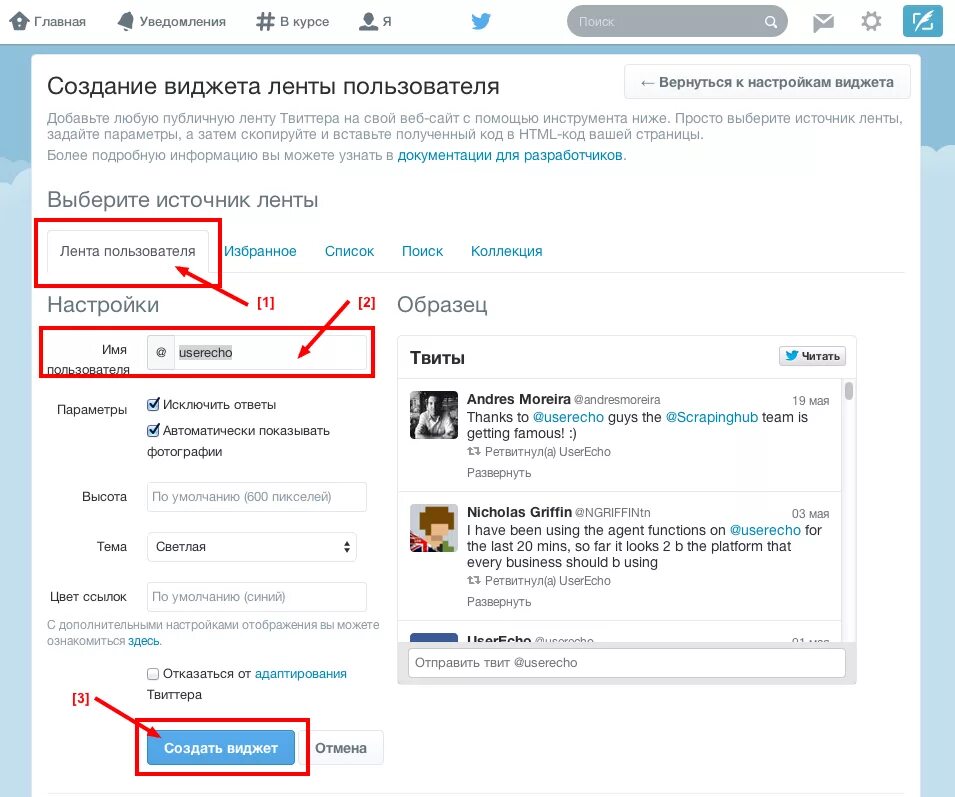Expand Nicholas Griffin's tweet with Развернуть
Image resolution: width=955 pixels, height=797 pixels.
tap(499, 602)
